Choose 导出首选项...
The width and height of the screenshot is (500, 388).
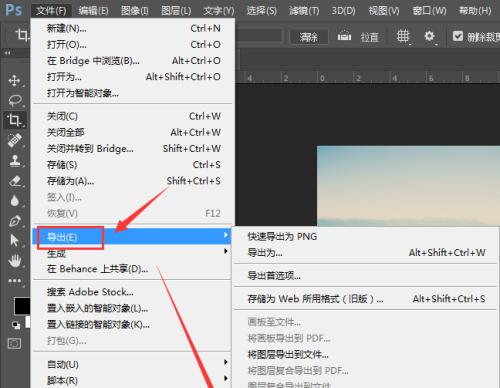[x=365, y=276]
